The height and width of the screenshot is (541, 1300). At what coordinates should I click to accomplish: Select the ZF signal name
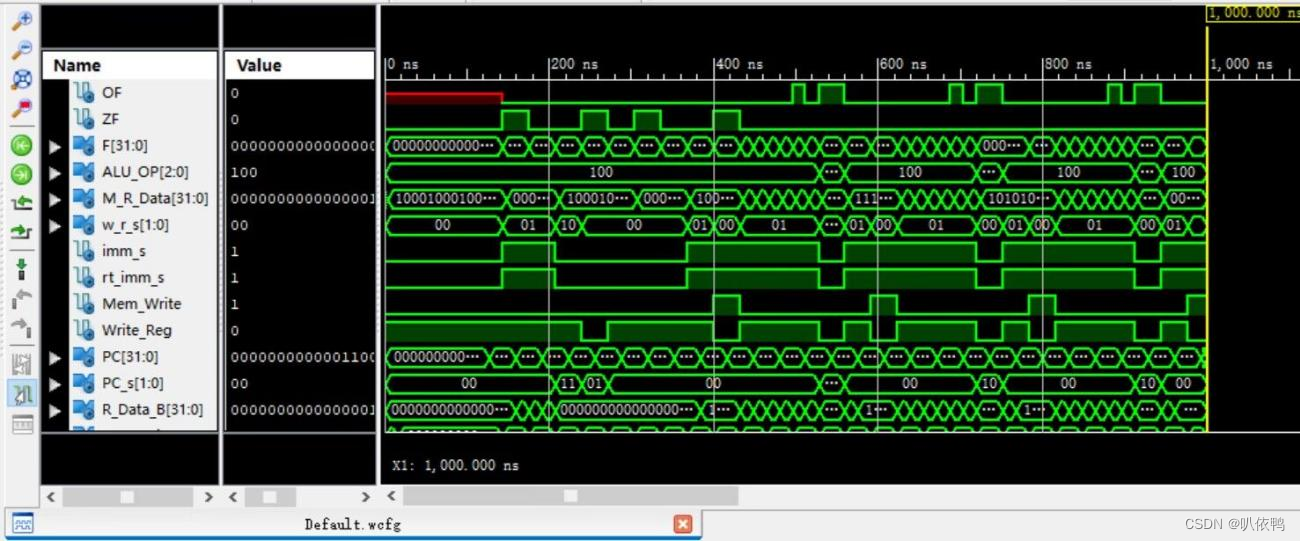pyautogui.click(x=110, y=119)
